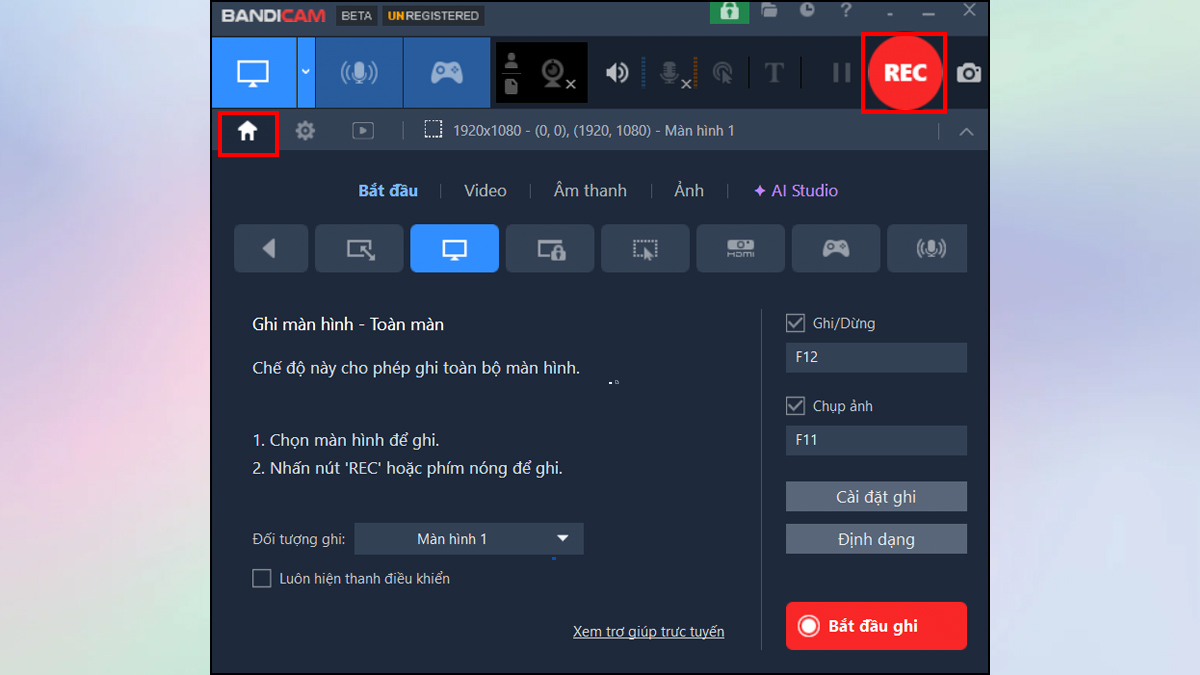
Task: Click the F12 hotkey field
Action: click(876, 357)
